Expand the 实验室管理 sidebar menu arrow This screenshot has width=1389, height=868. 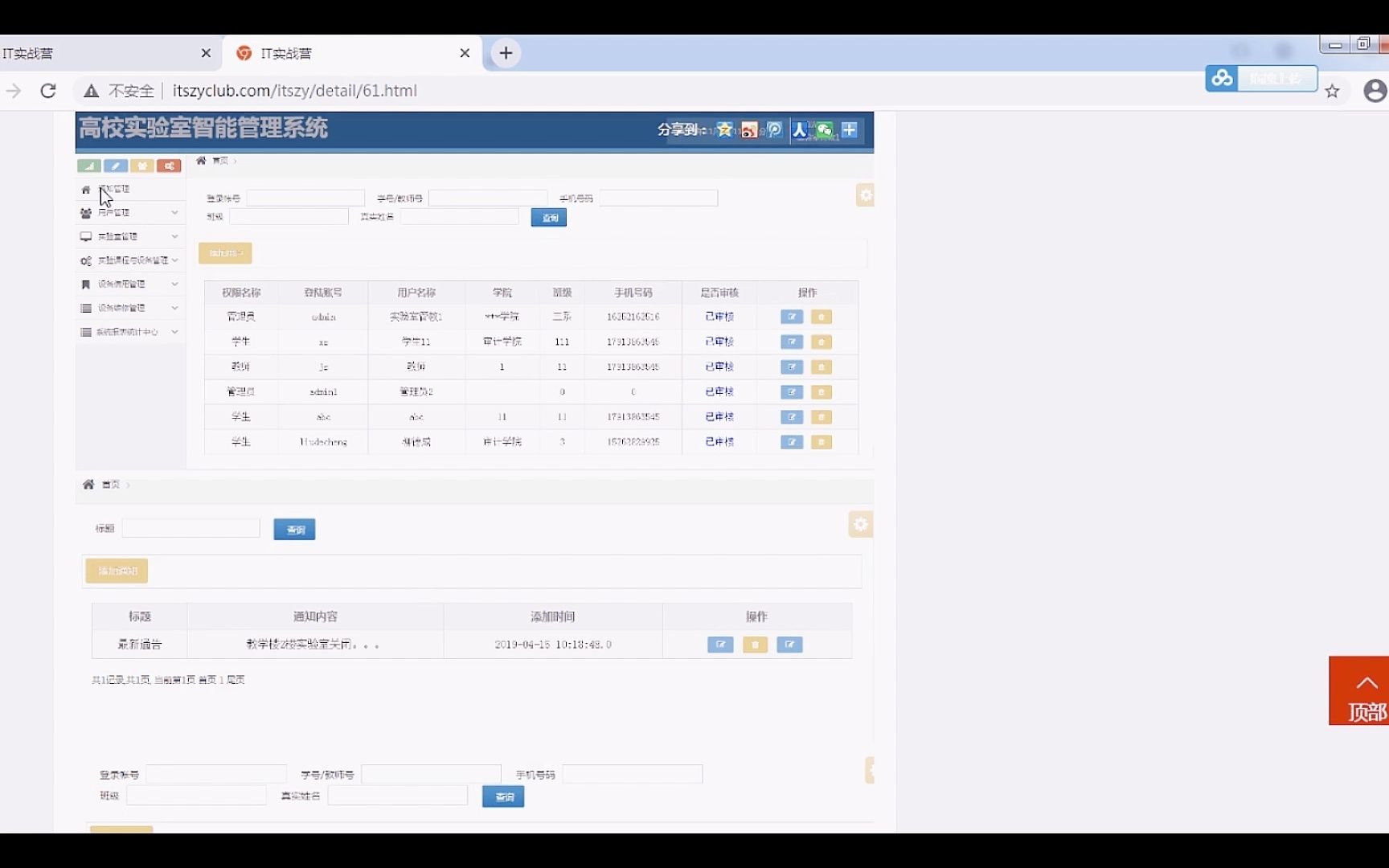174,236
